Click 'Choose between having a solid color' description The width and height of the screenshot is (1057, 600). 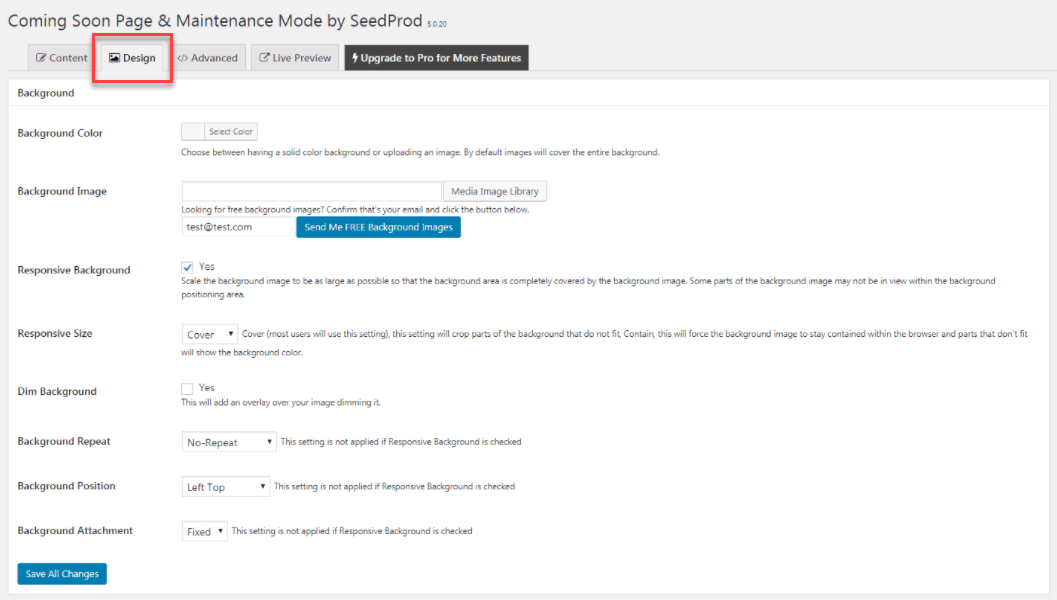[x=420, y=152]
